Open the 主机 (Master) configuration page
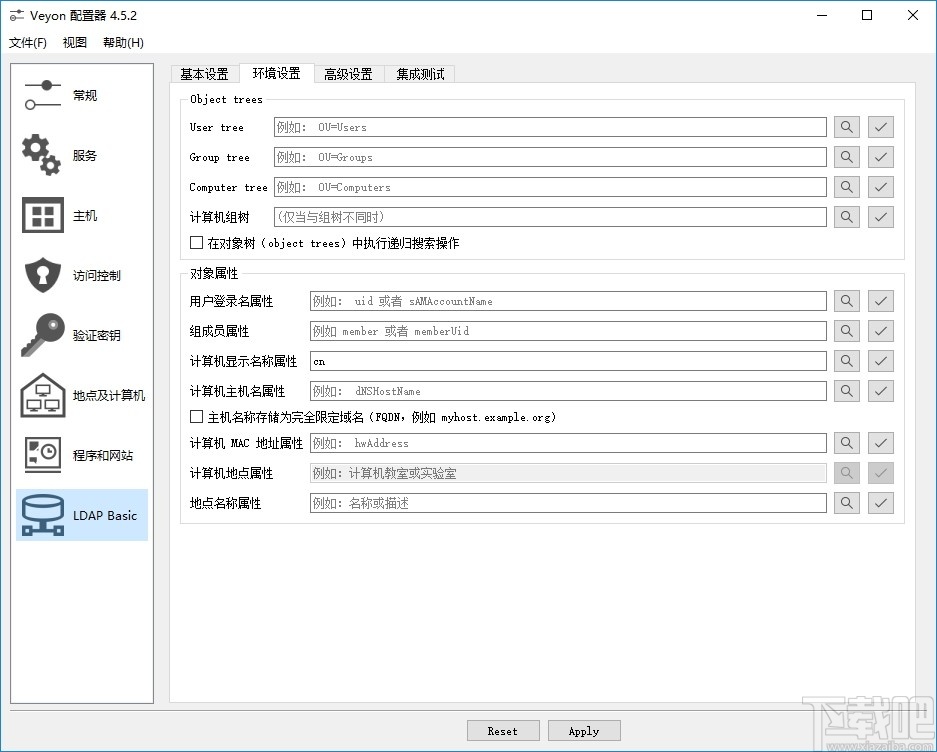Image resolution: width=937 pixels, height=752 pixels. (x=80, y=215)
